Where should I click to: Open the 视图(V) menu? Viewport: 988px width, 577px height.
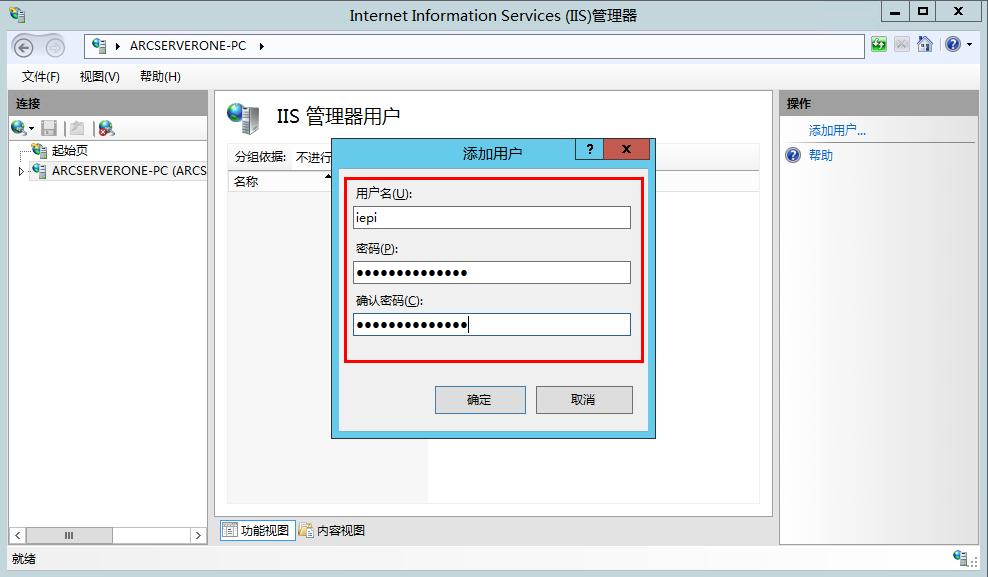pyautogui.click(x=100, y=77)
